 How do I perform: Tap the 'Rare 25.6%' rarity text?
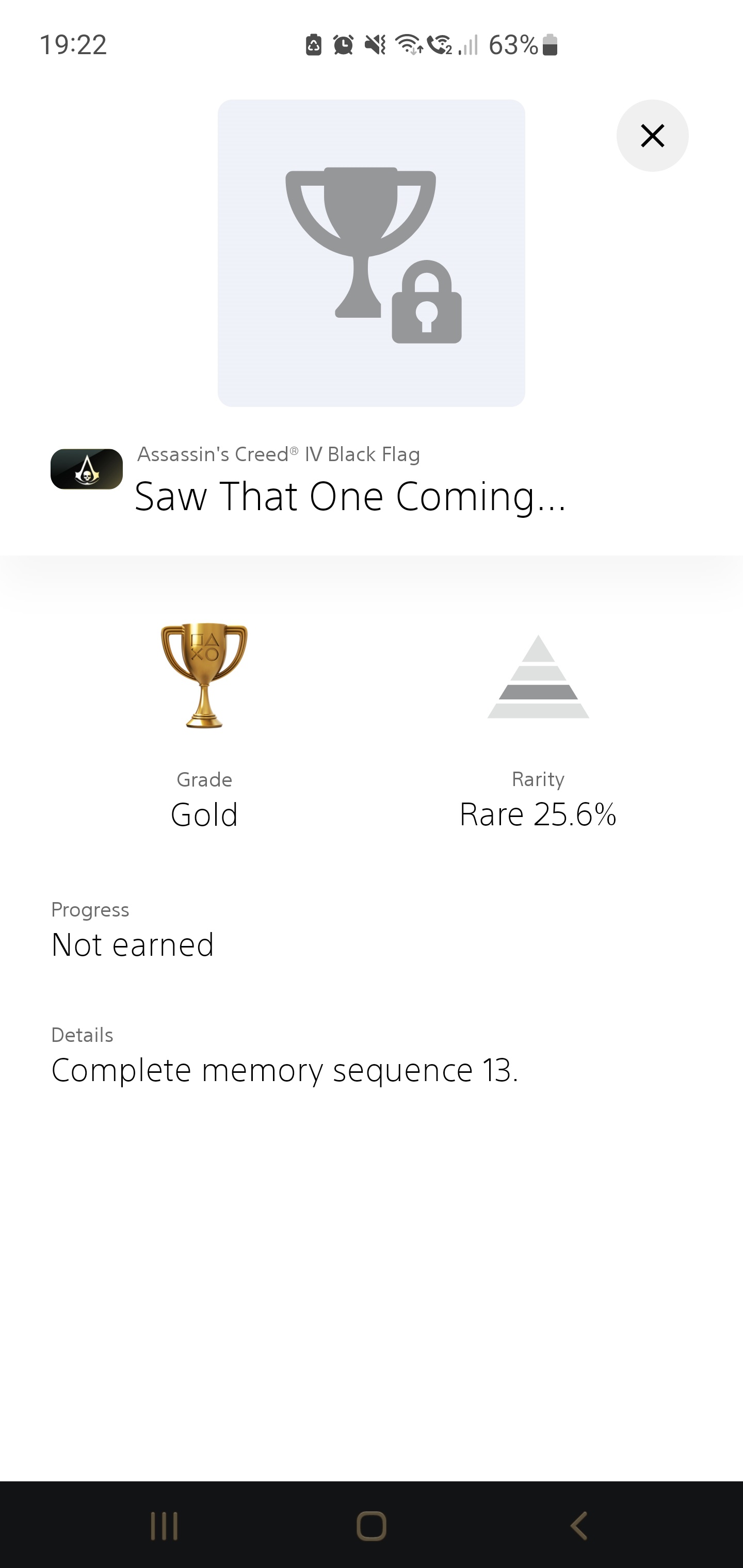[x=538, y=814]
